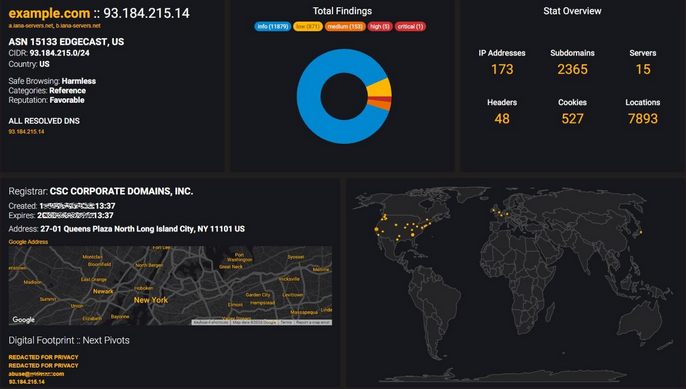Click the blue info segment of donut chart
Screen dimensions: 686x389
308,96
